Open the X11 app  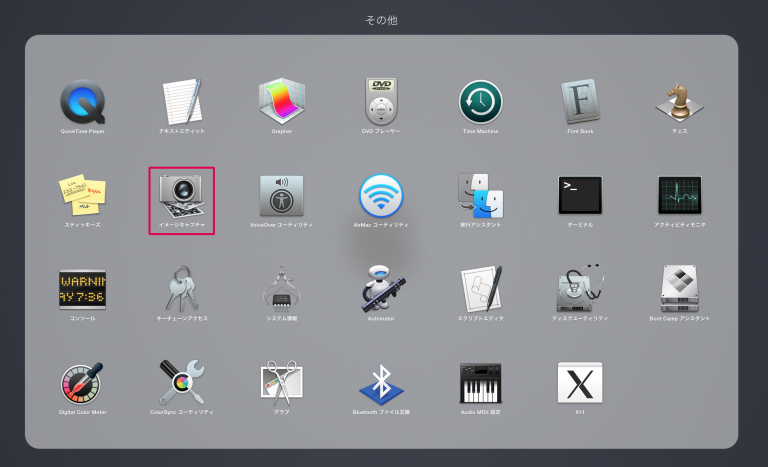[580, 383]
